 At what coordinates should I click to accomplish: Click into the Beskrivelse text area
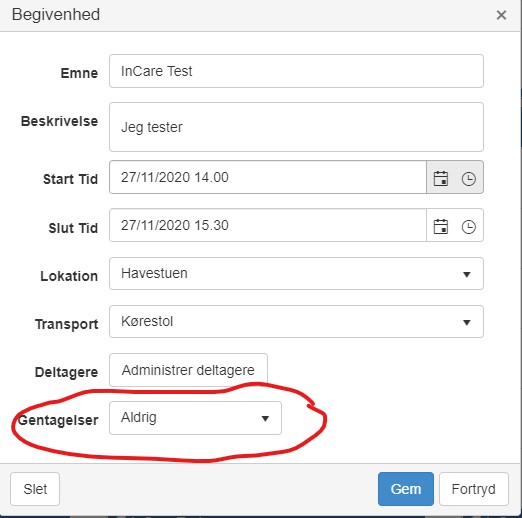coord(296,127)
